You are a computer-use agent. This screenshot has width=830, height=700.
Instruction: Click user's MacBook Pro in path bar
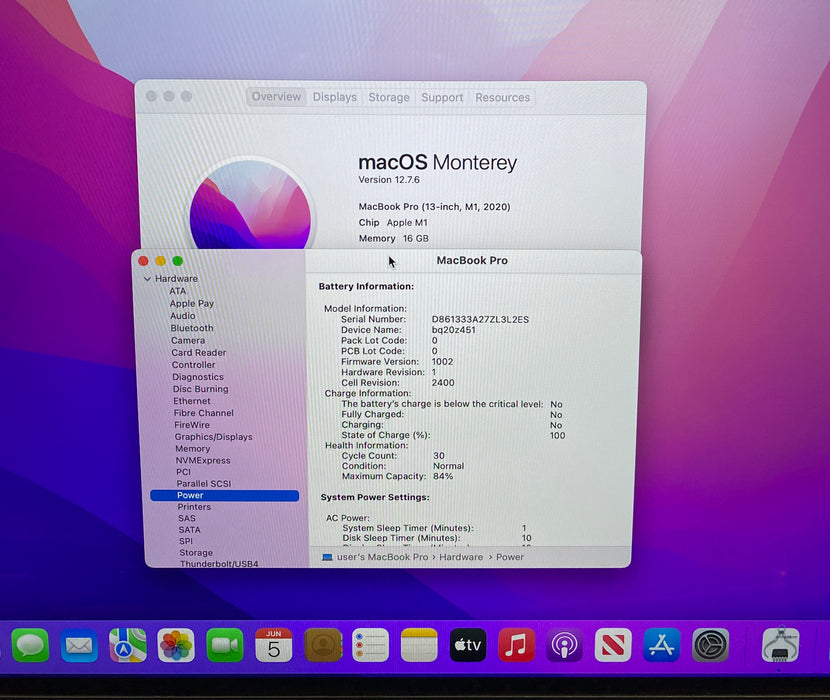(x=382, y=557)
